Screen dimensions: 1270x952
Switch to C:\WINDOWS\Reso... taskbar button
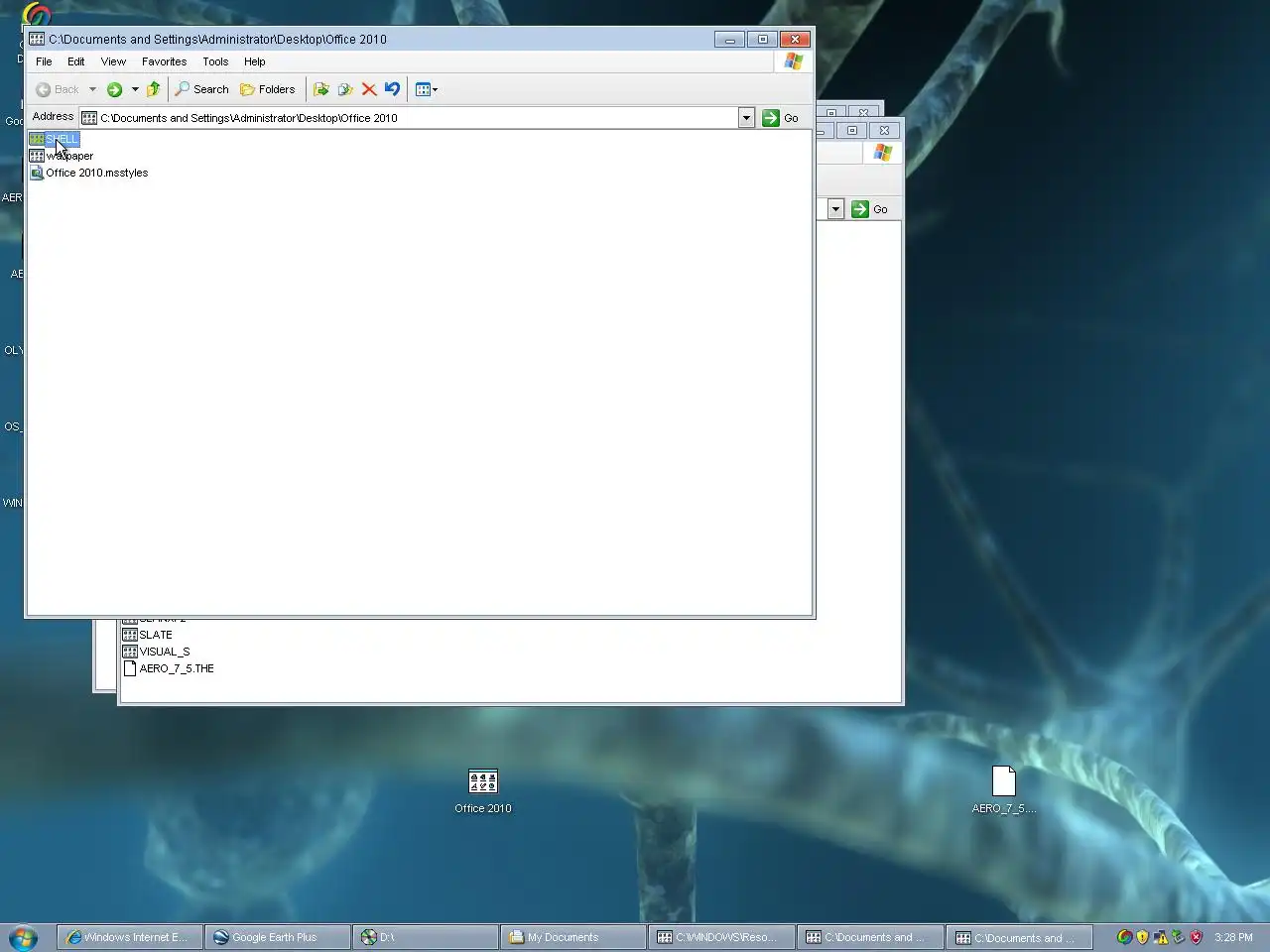(x=721, y=937)
